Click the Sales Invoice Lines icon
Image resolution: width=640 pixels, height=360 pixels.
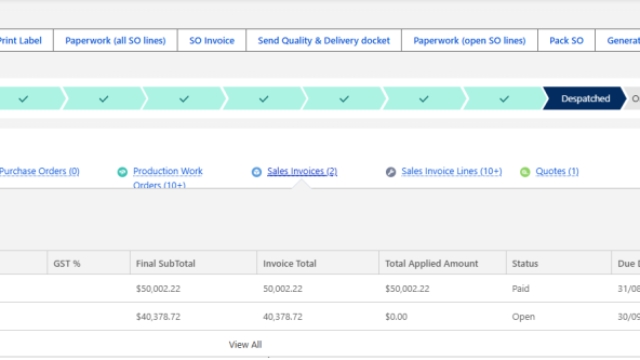coord(391,172)
